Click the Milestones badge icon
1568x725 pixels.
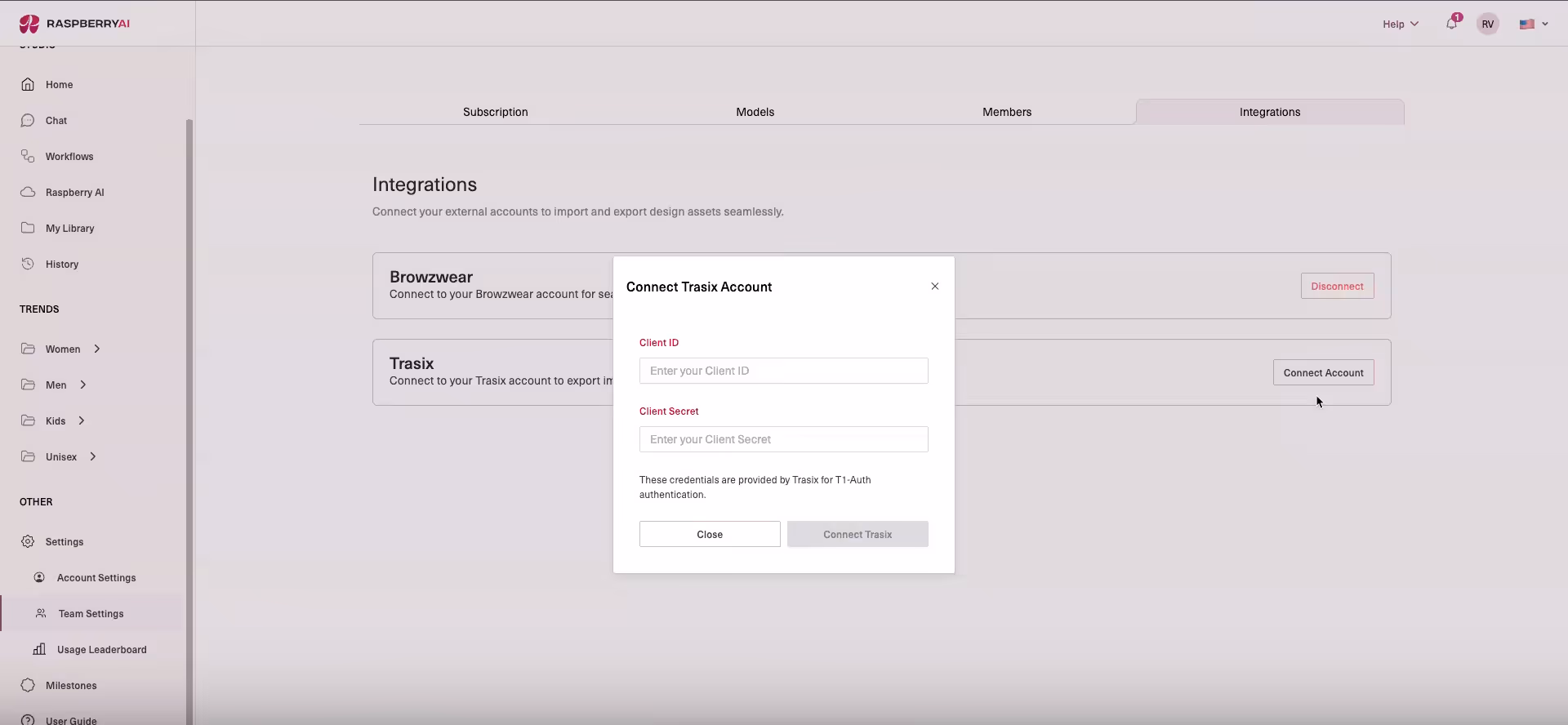point(28,685)
